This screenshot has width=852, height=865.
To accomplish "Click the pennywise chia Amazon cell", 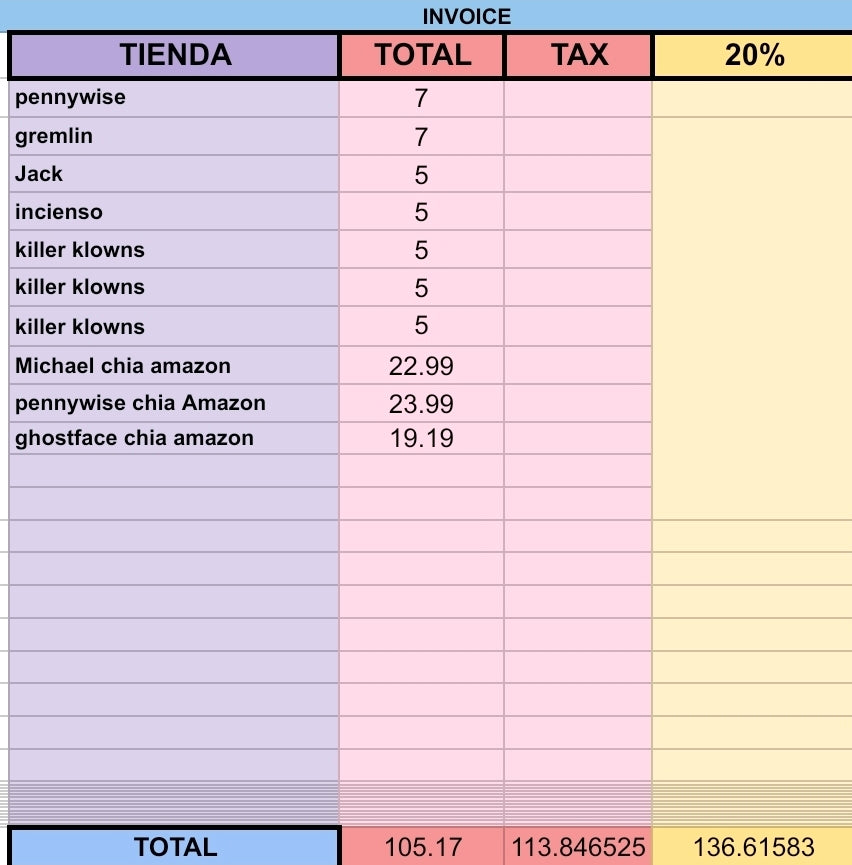I will pos(174,403).
